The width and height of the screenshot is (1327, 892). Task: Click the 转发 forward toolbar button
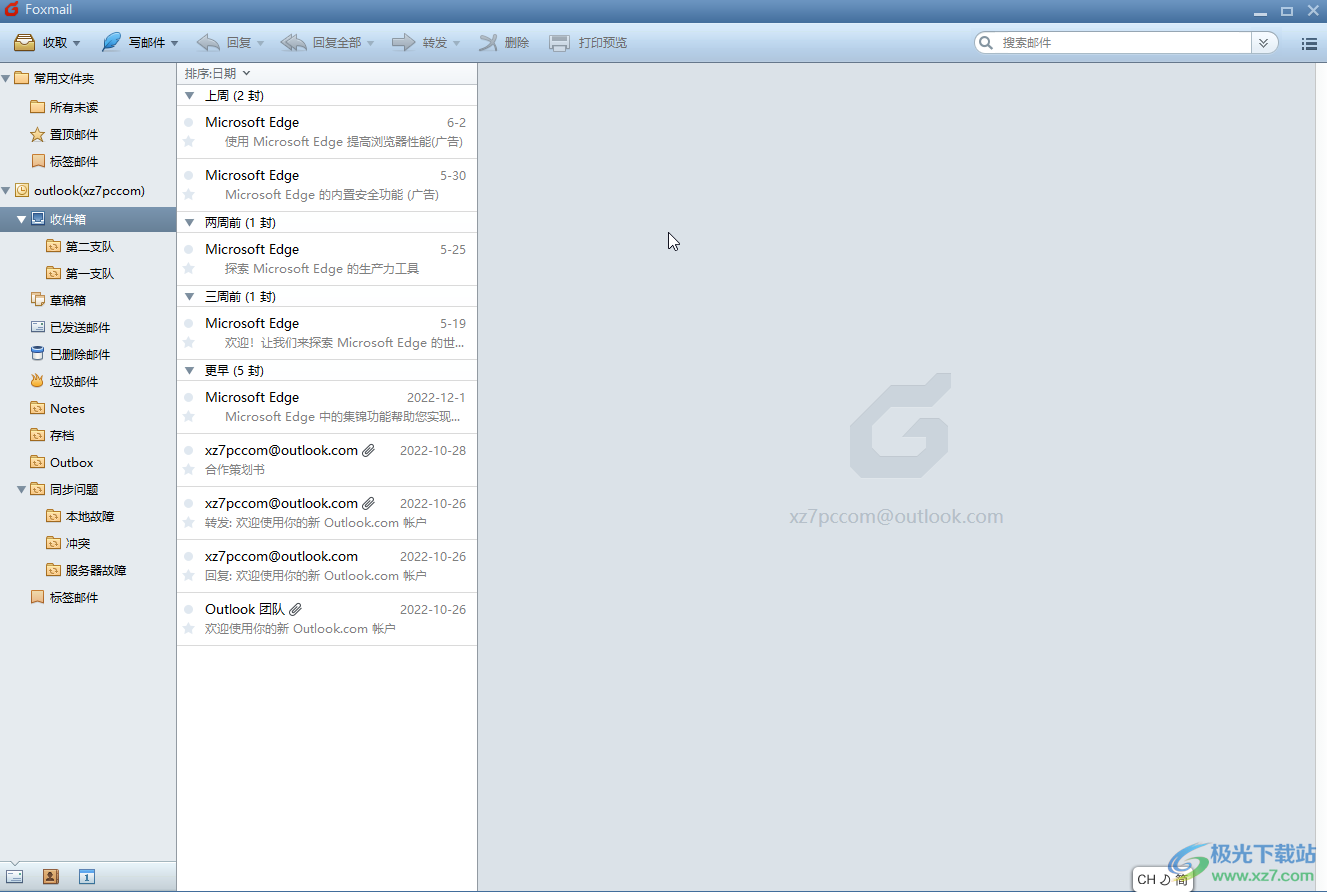419,43
